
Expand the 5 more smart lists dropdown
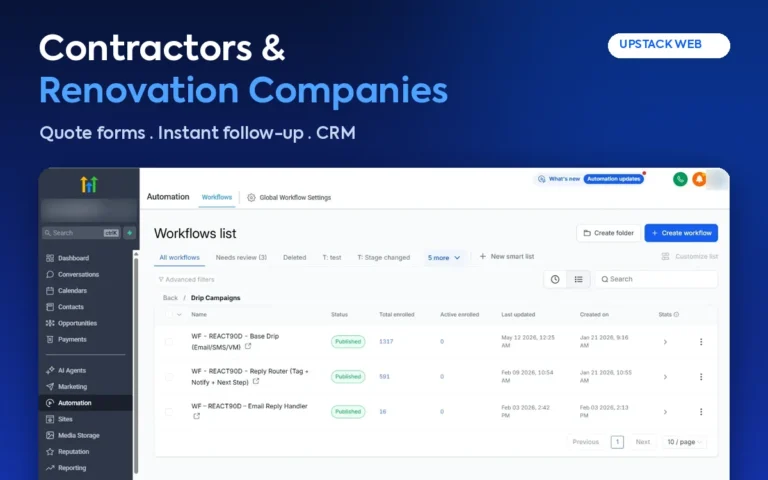click(x=443, y=258)
